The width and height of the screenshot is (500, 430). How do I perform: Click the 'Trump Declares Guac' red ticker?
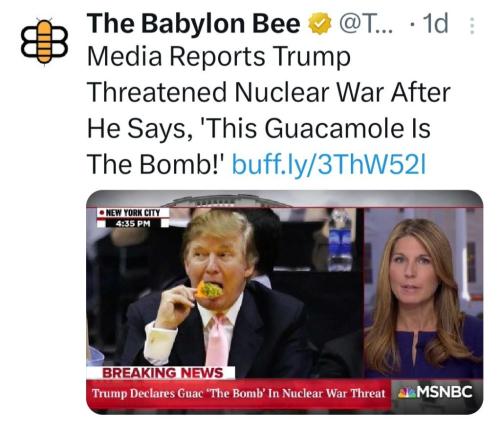tap(238, 394)
